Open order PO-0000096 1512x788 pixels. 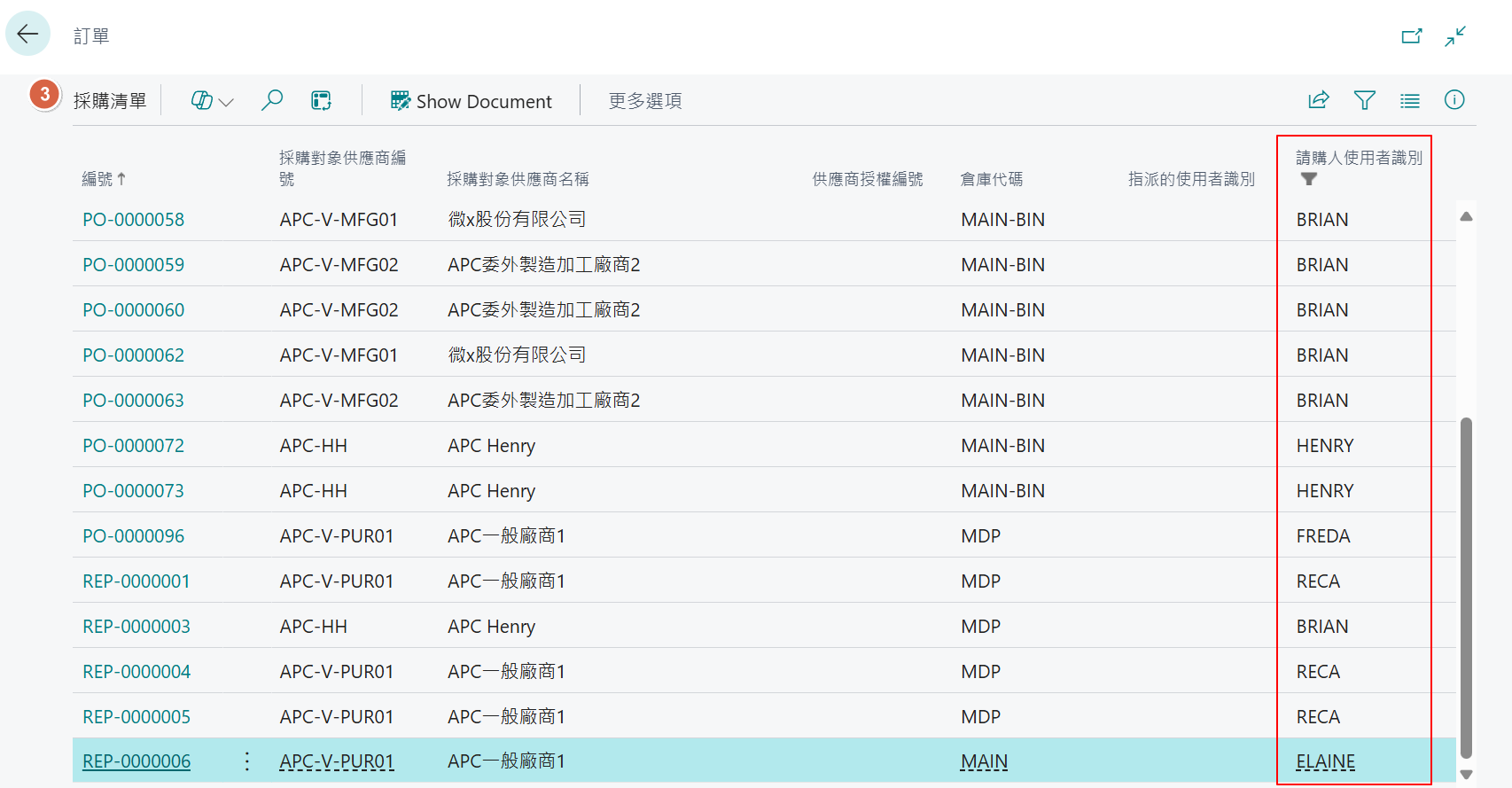[x=134, y=536]
